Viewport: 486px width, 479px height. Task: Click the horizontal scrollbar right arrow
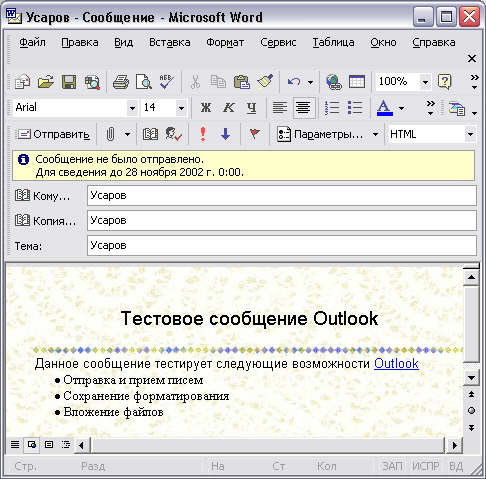(x=454, y=445)
